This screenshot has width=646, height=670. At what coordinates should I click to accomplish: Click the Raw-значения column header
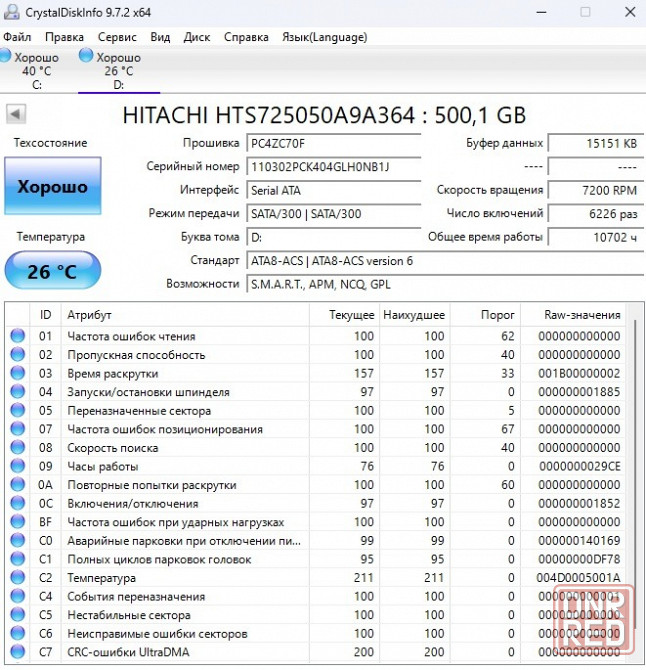(583, 315)
